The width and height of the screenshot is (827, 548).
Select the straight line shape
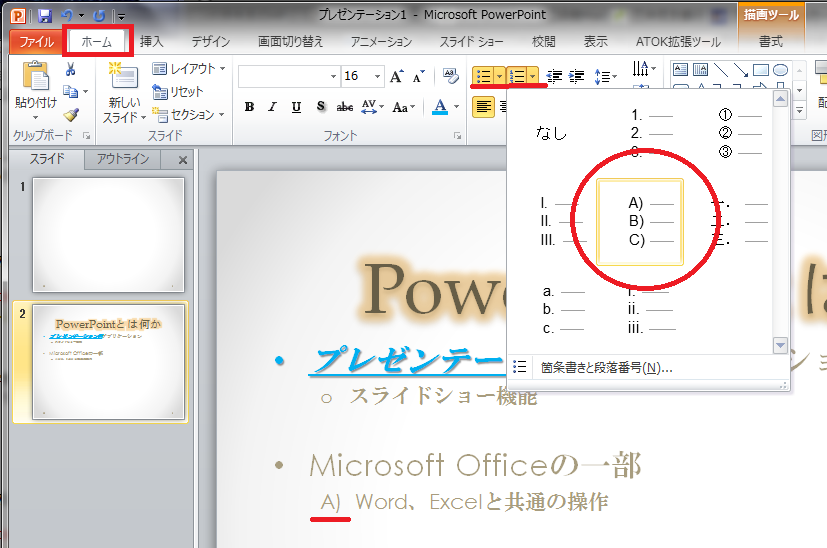[x=720, y=70]
